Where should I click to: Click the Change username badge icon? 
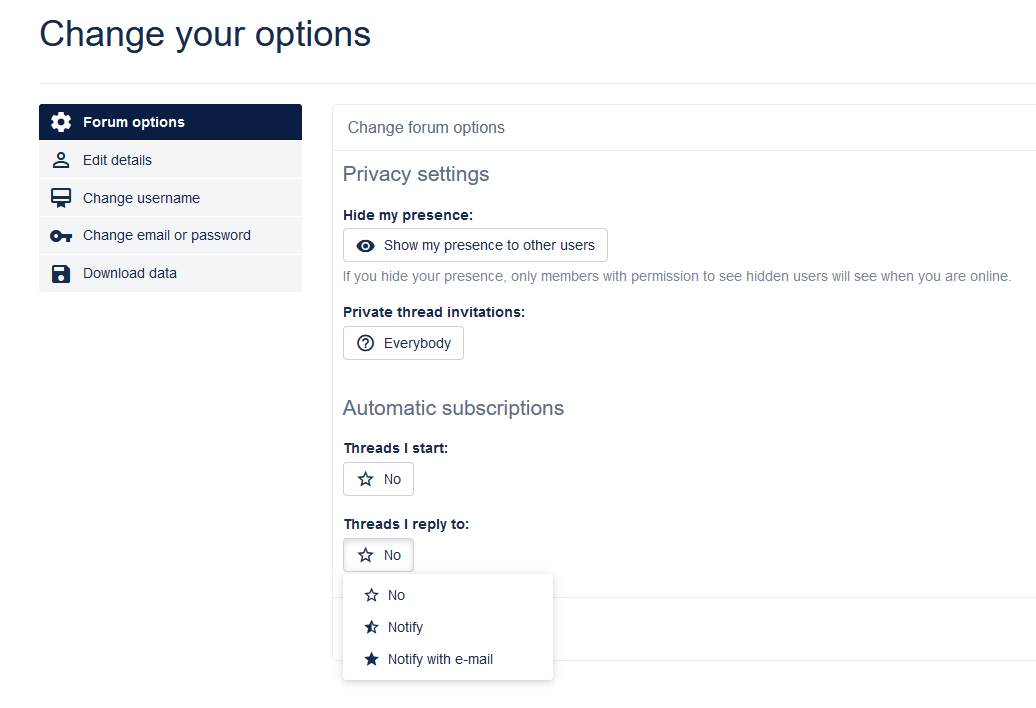(x=61, y=198)
